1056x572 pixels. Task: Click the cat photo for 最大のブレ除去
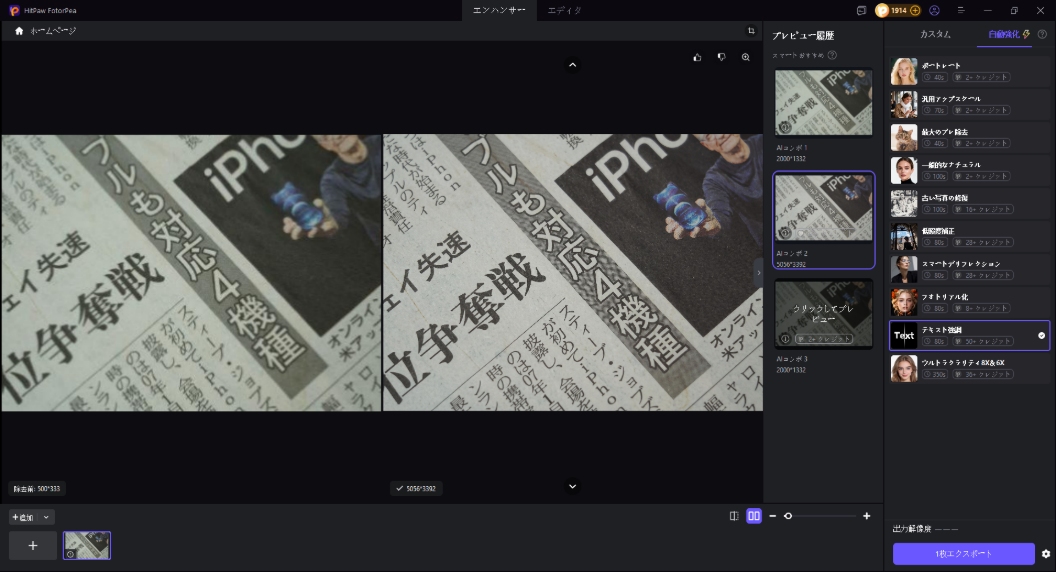[x=904, y=137]
